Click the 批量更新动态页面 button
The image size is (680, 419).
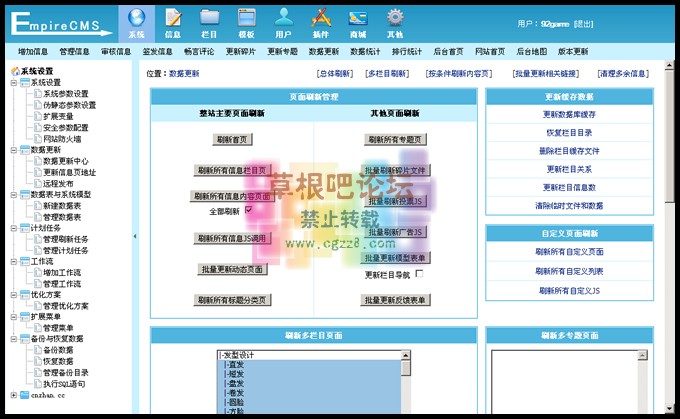click(x=232, y=269)
